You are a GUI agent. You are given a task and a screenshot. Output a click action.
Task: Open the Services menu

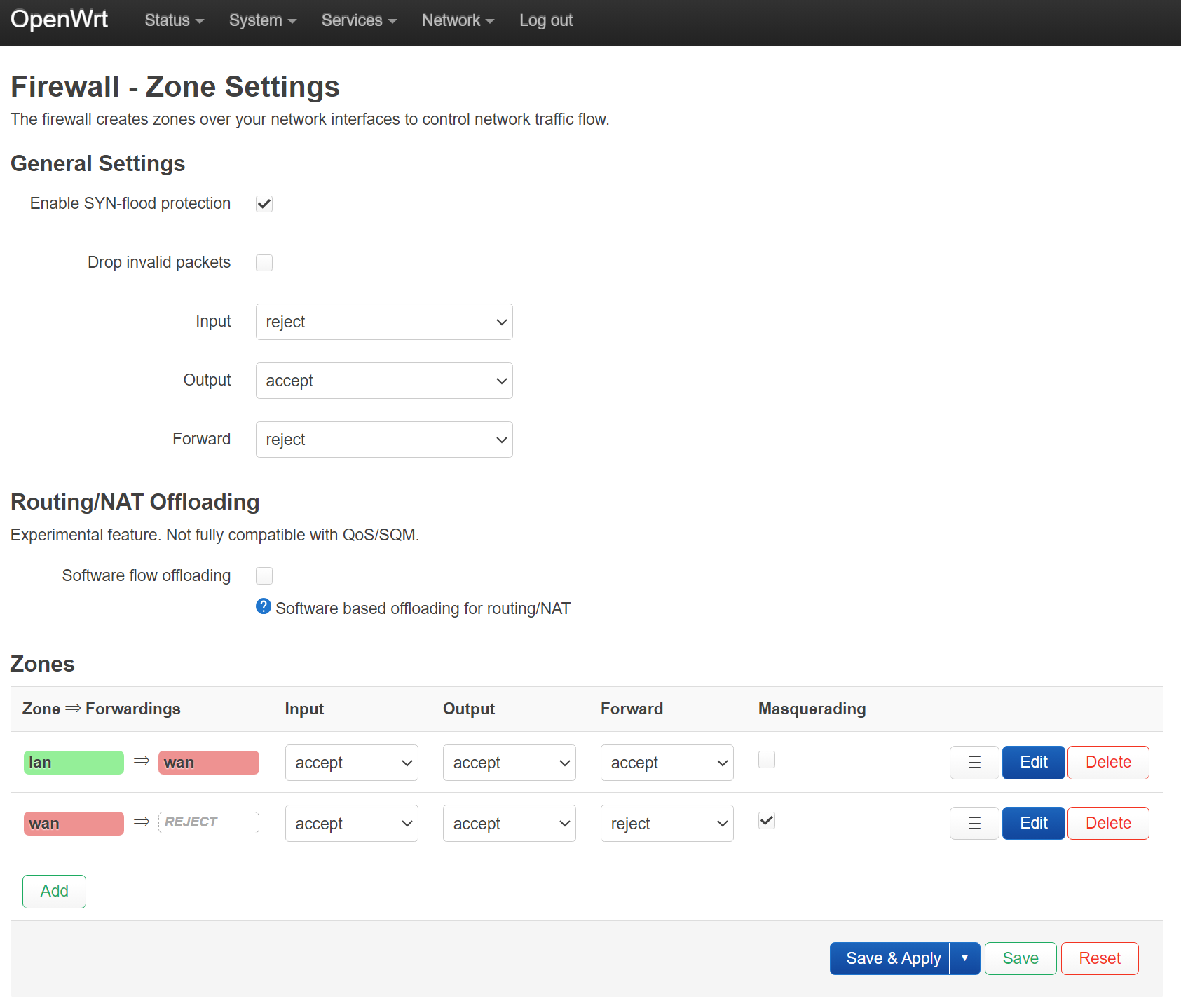pyautogui.click(x=360, y=21)
